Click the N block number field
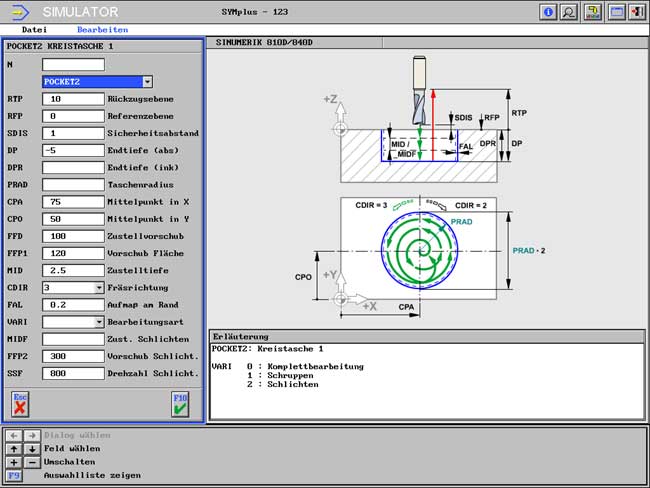This screenshot has width=650, height=488. tap(73, 65)
